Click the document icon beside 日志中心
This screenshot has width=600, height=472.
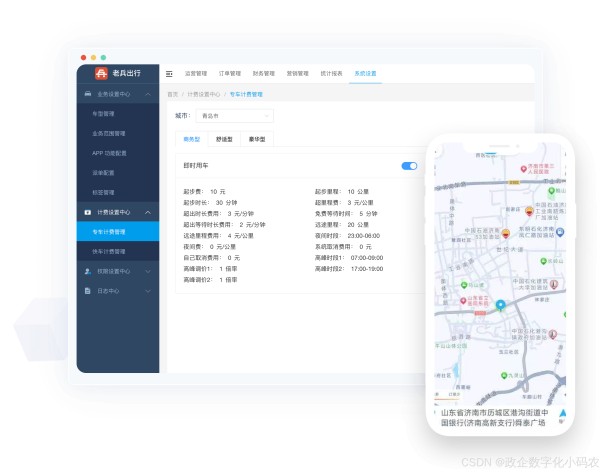point(88,291)
